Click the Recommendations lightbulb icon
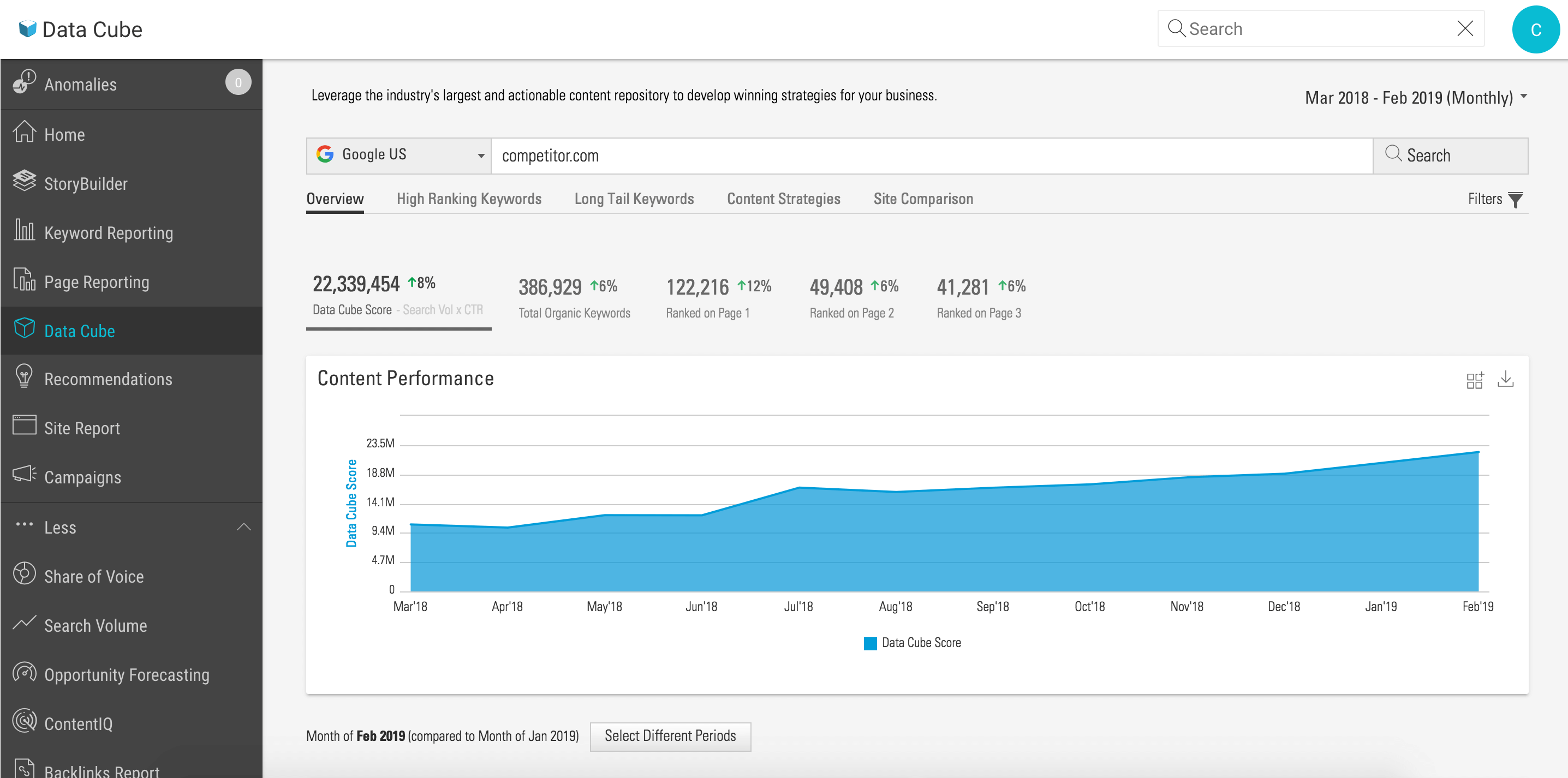1568x778 pixels. click(25, 376)
